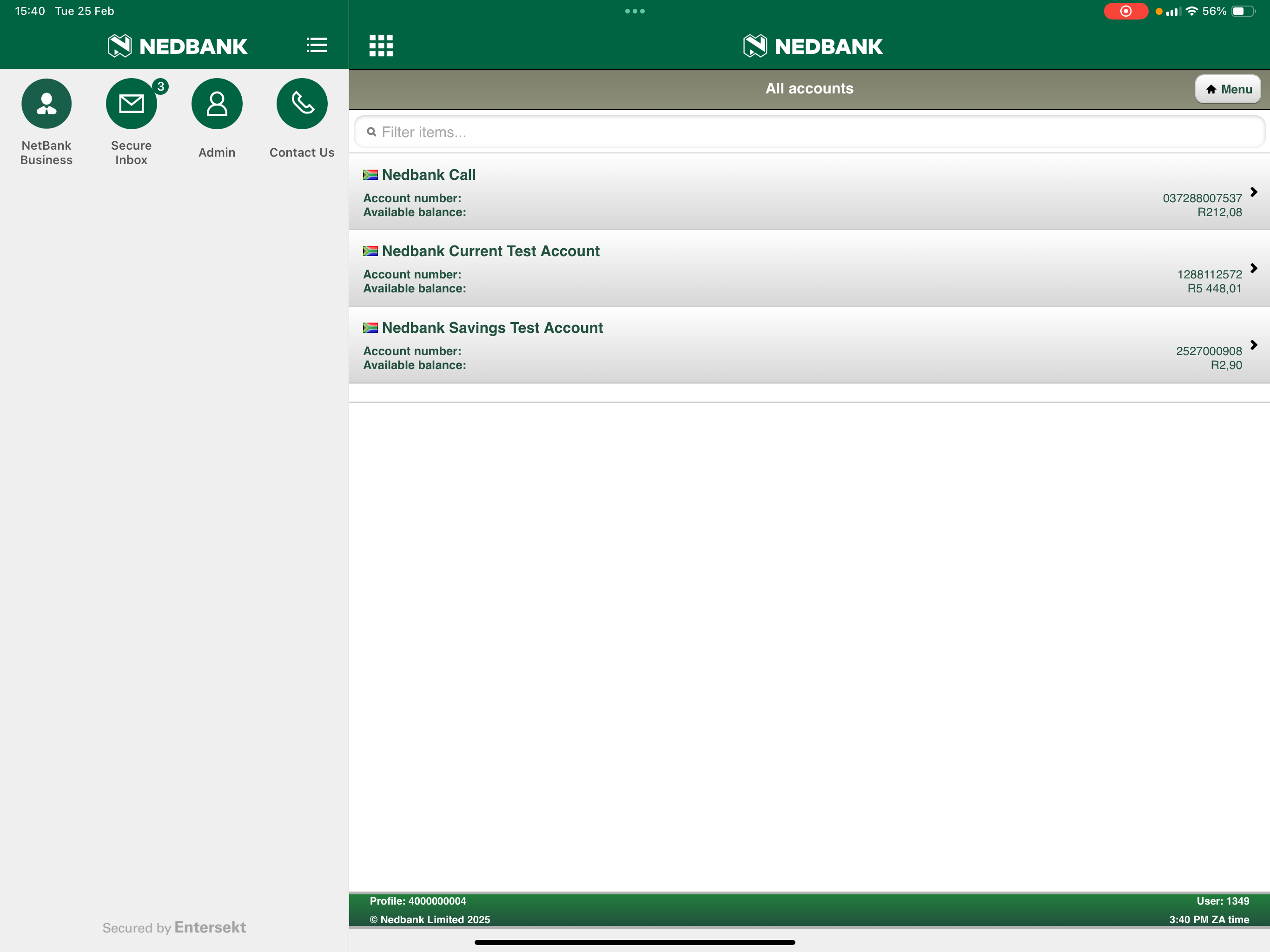1270x952 pixels.
Task: Expand Savings Test Account row chevron
Action: pos(1254,344)
